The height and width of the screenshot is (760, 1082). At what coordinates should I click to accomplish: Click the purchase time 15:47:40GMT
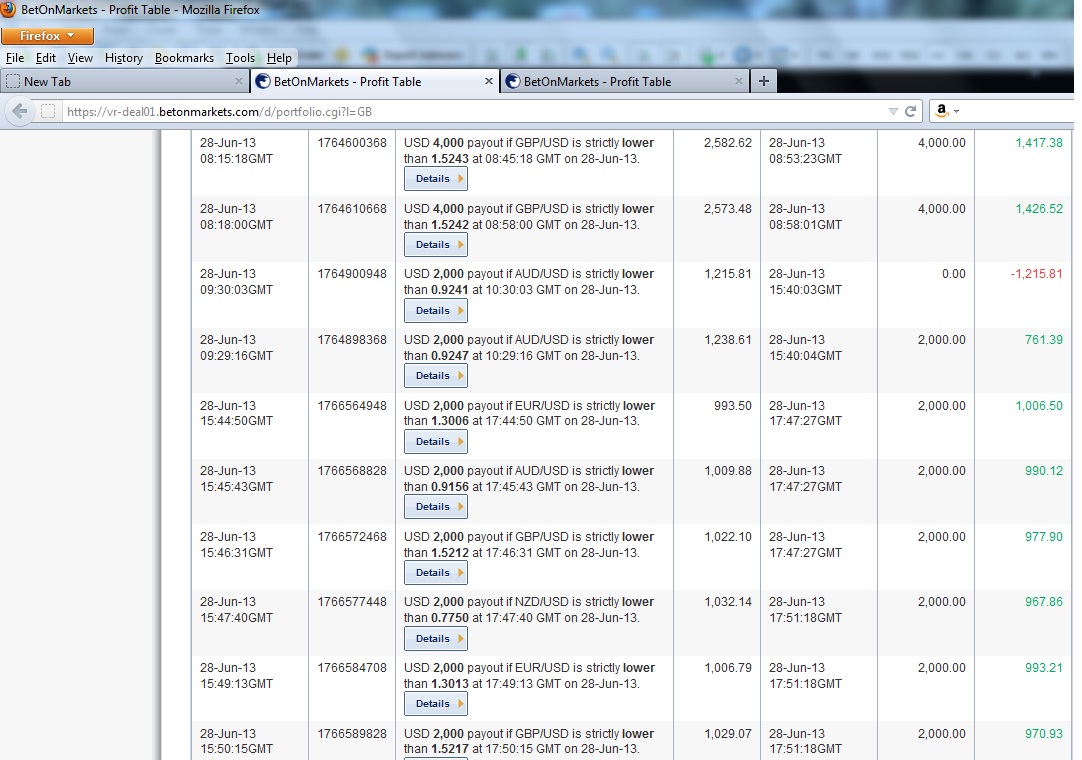pos(236,618)
